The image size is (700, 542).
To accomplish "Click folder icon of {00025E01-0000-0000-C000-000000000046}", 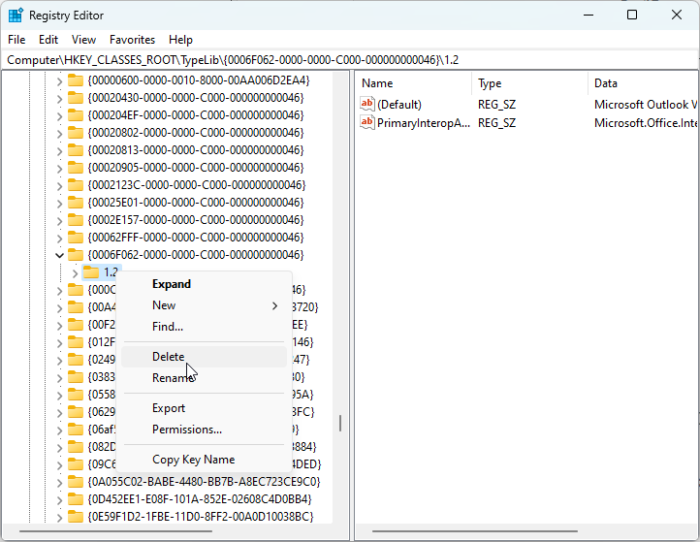I will (75, 202).
